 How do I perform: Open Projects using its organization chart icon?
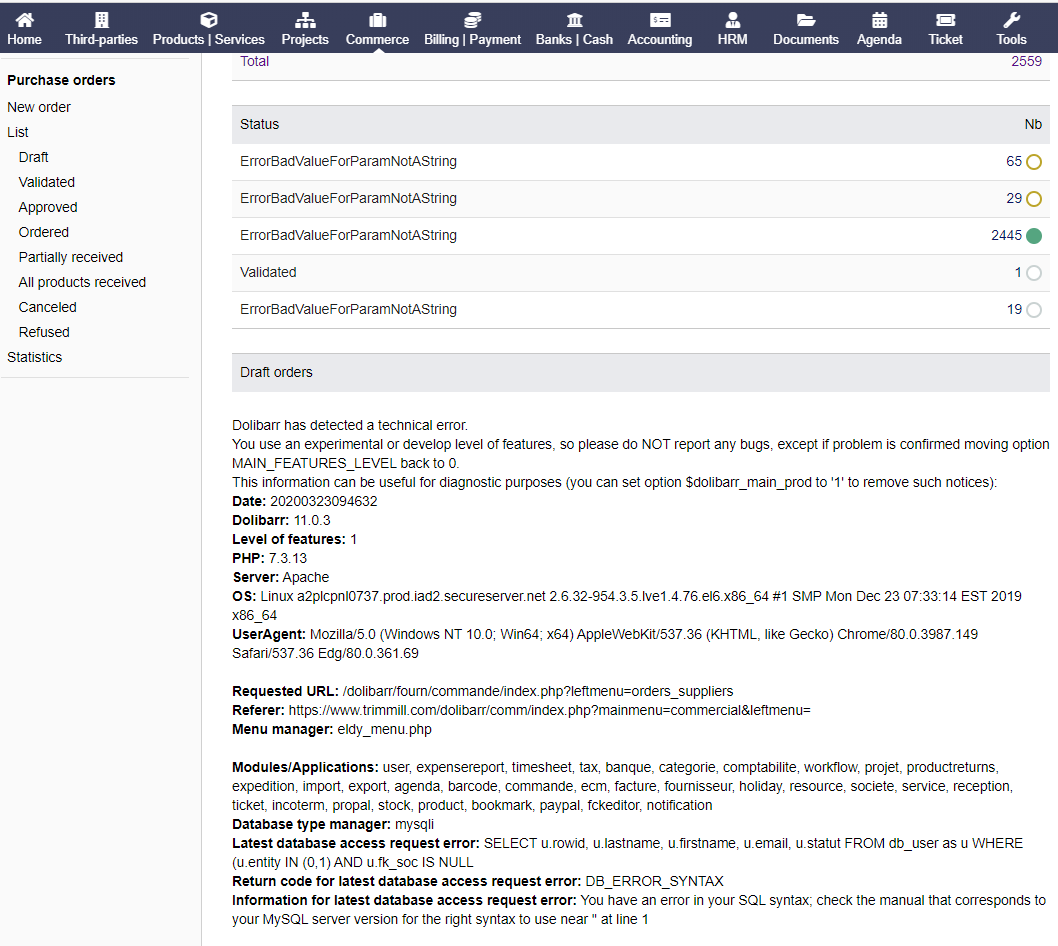click(x=304, y=20)
